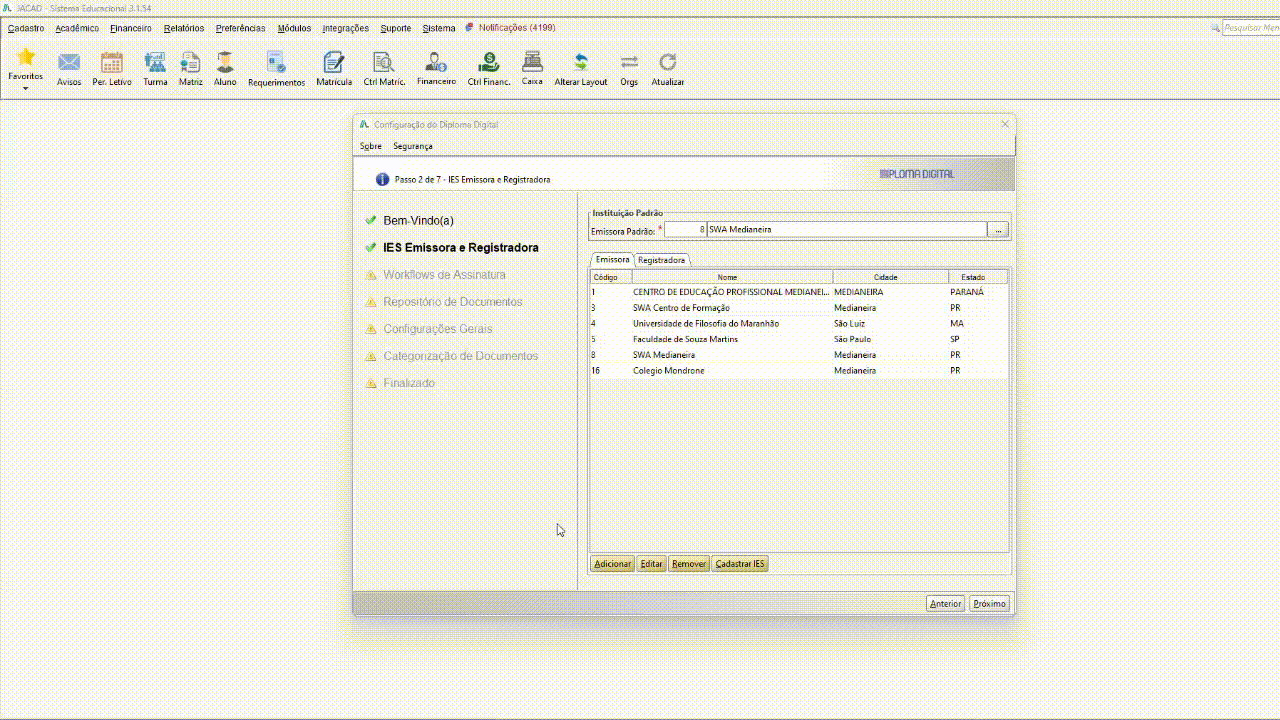Image resolution: width=1280 pixels, height=720 pixels.
Task: Select row Centro de Educação Profissional Medianeira
Action: click(799, 292)
